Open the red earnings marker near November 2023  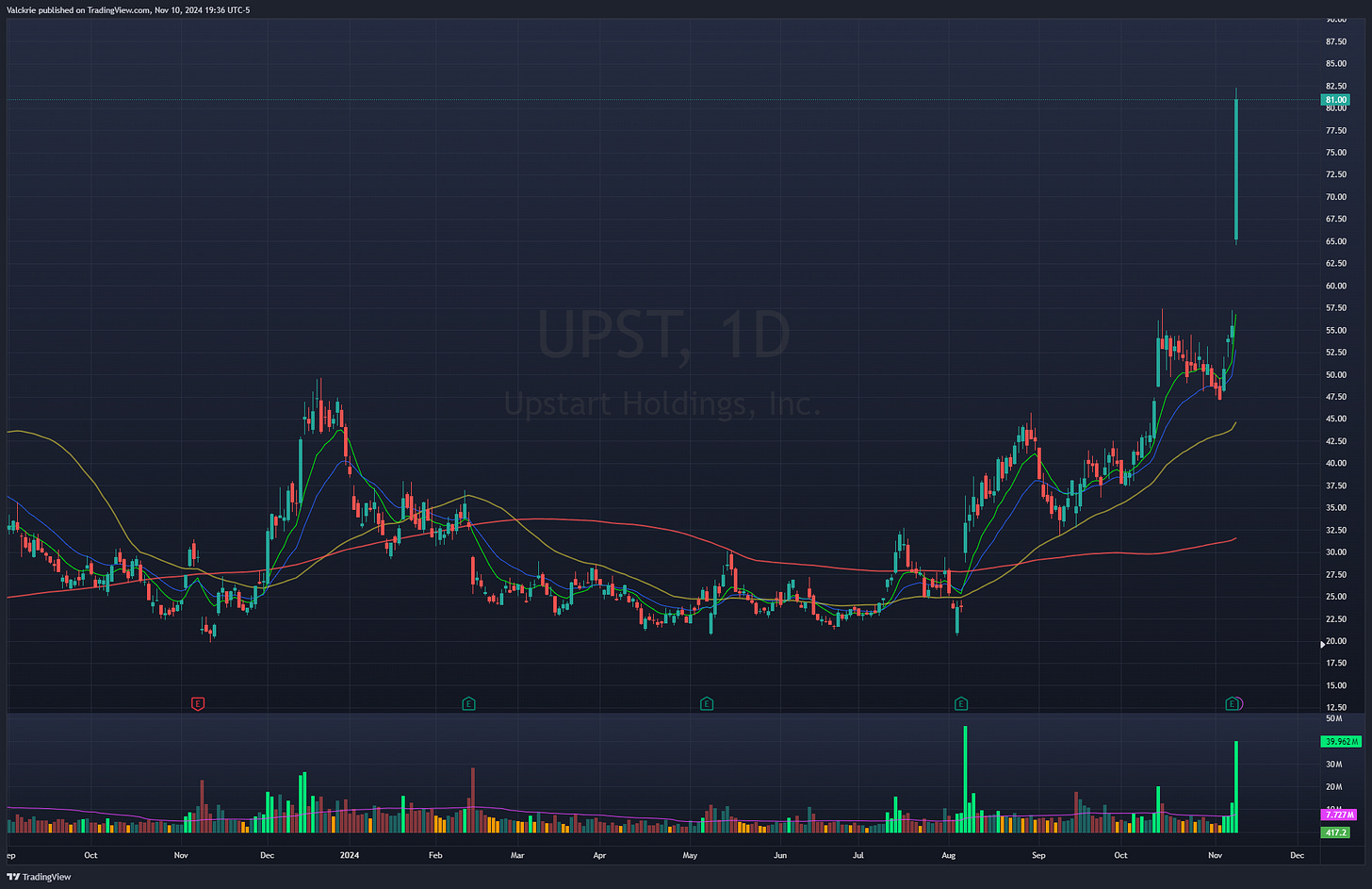pyautogui.click(x=198, y=703)
